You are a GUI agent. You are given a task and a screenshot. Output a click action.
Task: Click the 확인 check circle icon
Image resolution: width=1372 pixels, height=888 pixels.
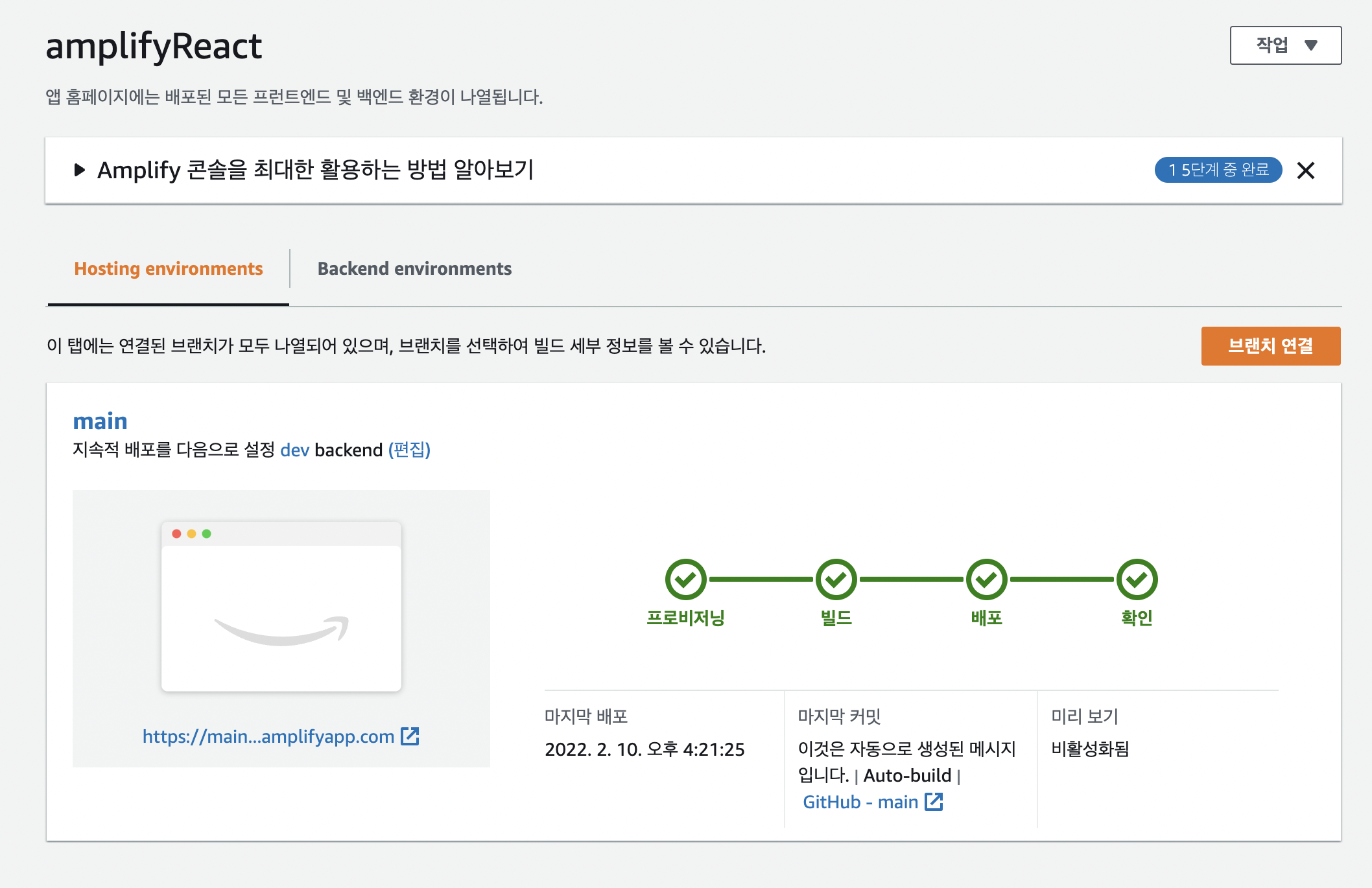[1137, 579]
